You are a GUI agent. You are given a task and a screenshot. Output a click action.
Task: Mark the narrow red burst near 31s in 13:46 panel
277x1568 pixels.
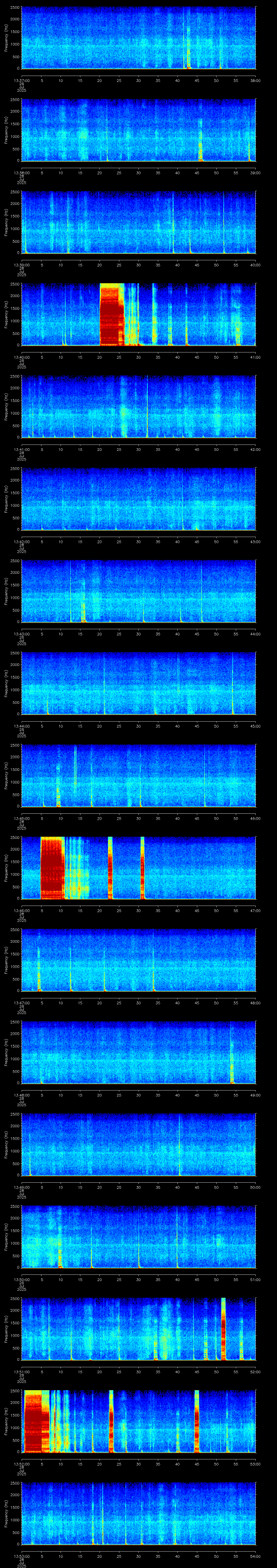143,869
